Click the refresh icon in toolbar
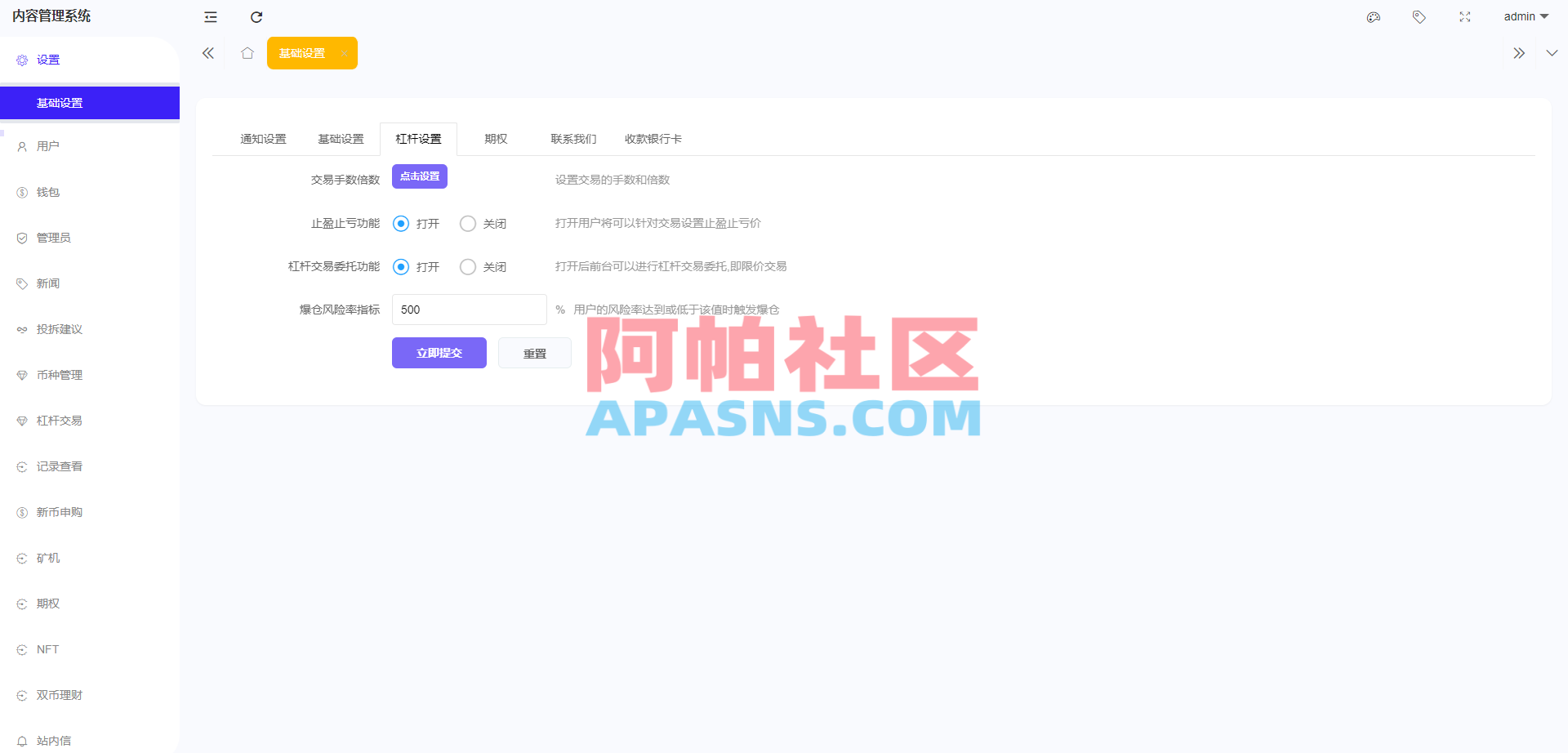This screenshot has width=1568, height=753. [x=256, y=16]
